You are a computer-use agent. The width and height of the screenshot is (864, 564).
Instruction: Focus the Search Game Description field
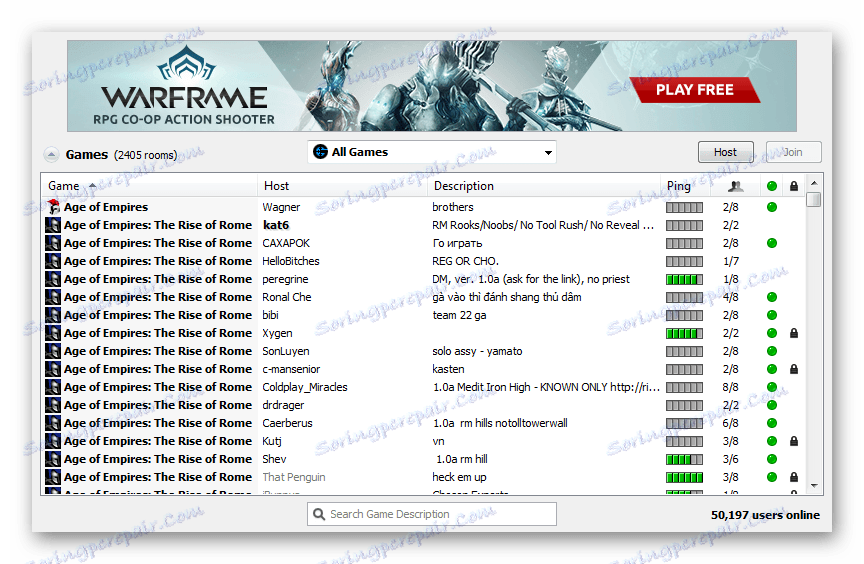[x=431, y=514]
